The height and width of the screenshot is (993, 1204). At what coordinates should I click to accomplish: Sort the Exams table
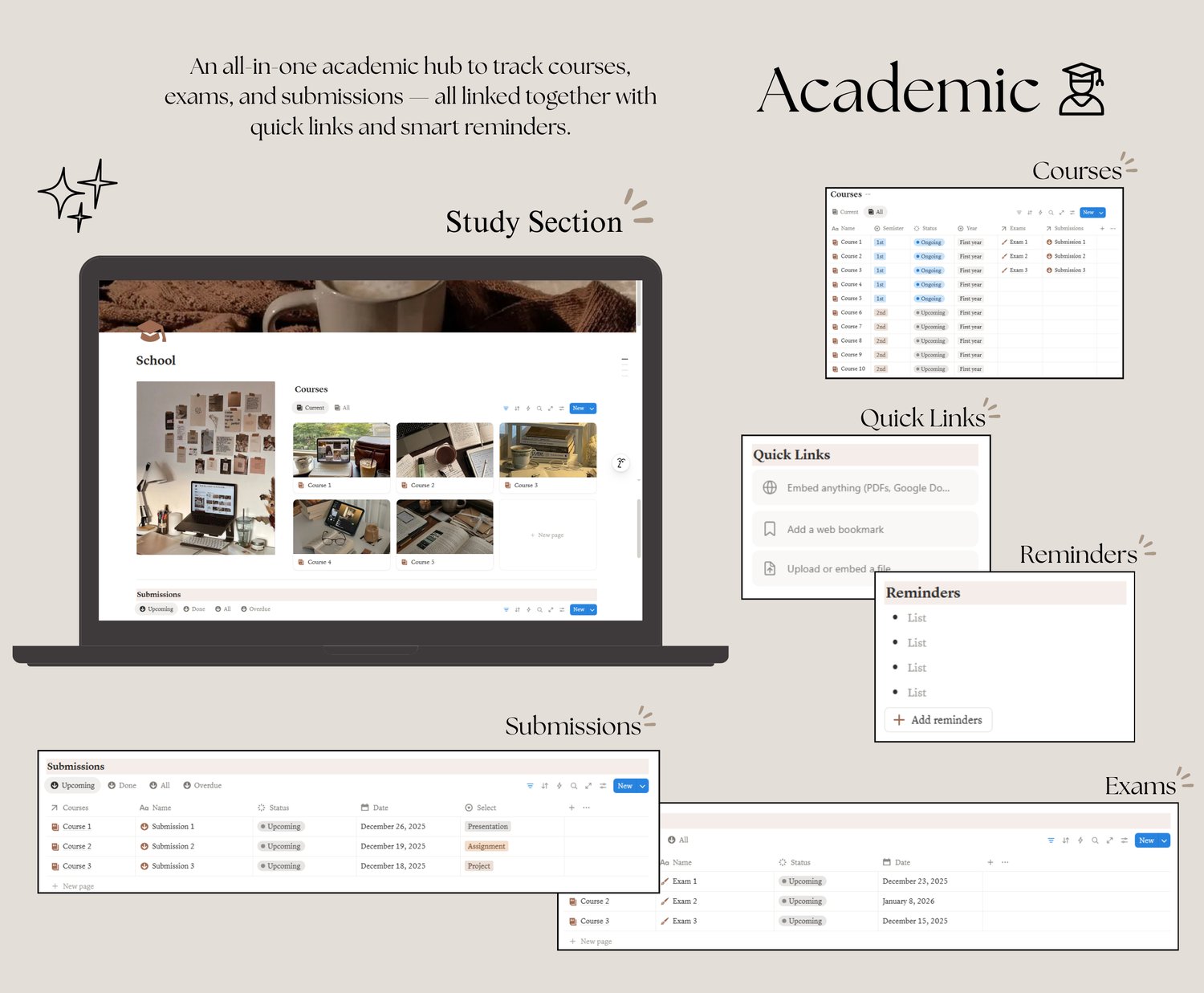click(1066, 840)
